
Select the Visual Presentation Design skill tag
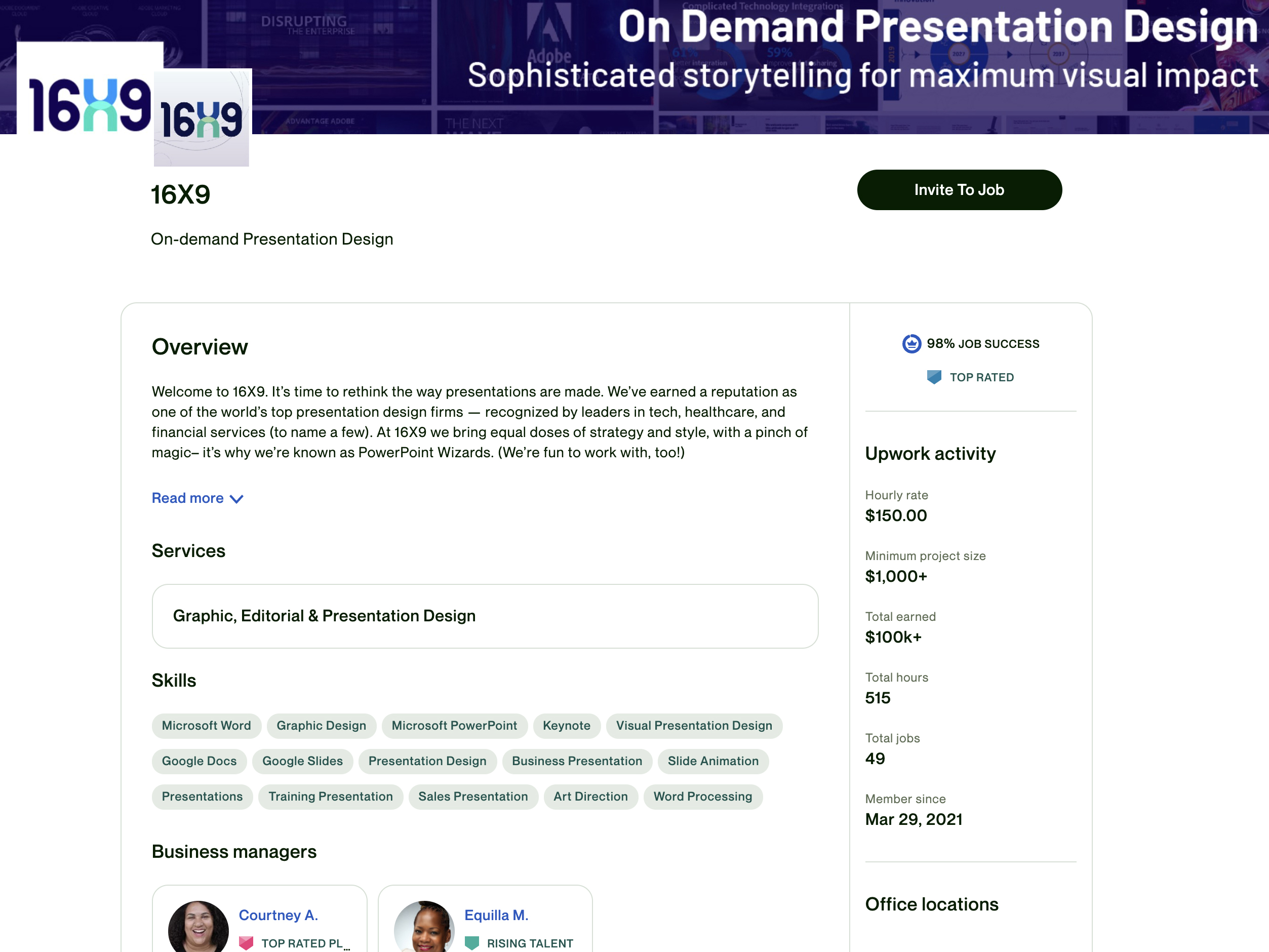[x=694, y=726]
